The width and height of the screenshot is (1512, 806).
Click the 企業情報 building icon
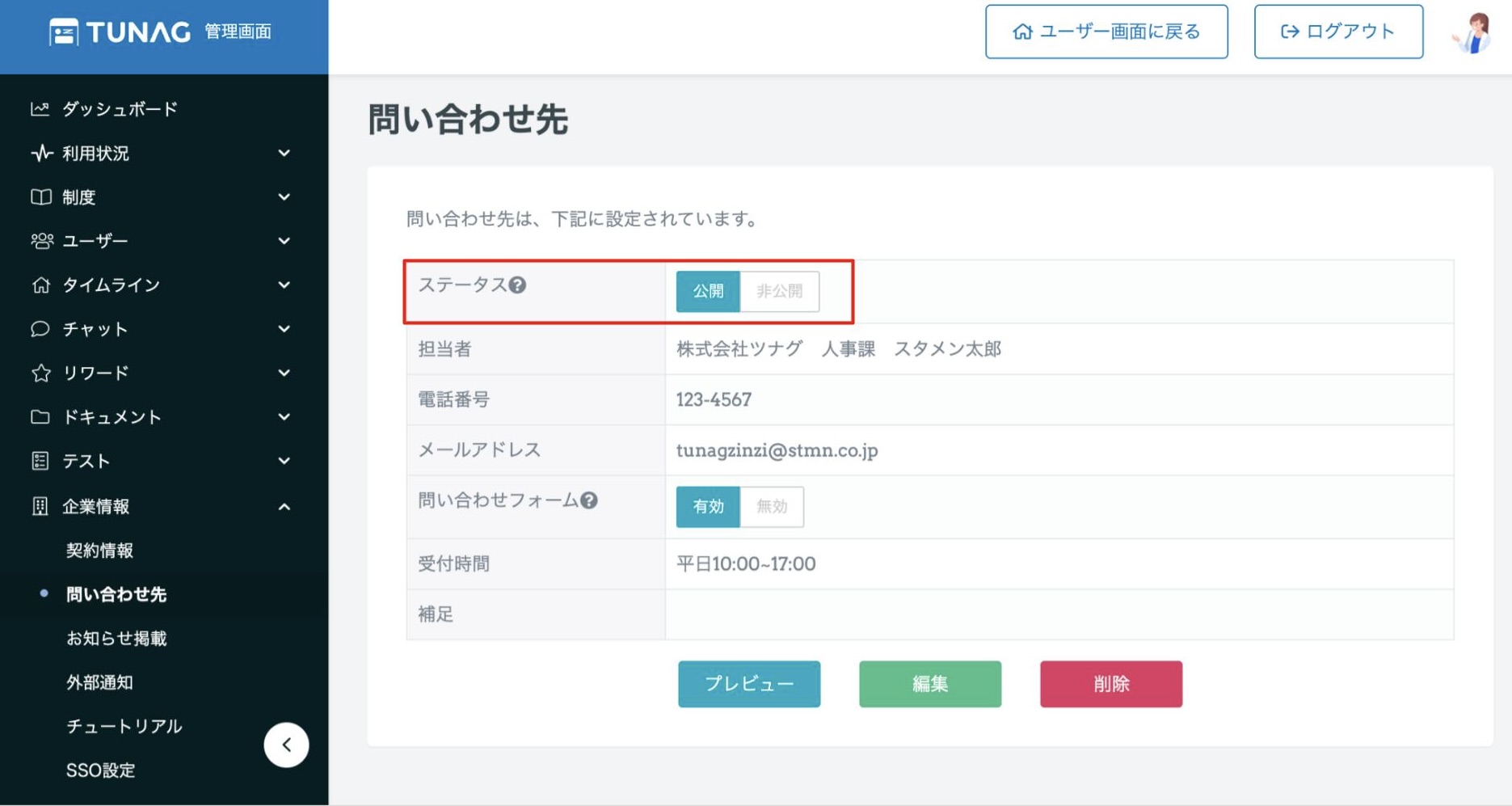click(40, 506)
